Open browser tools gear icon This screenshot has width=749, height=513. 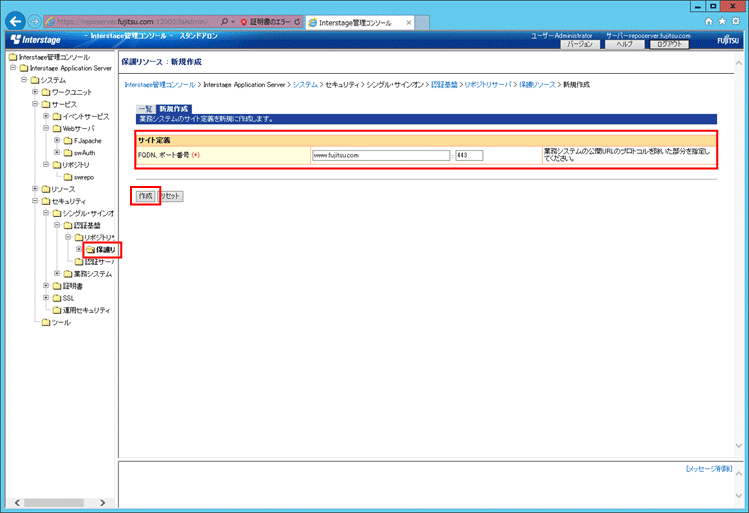[735, 21]
